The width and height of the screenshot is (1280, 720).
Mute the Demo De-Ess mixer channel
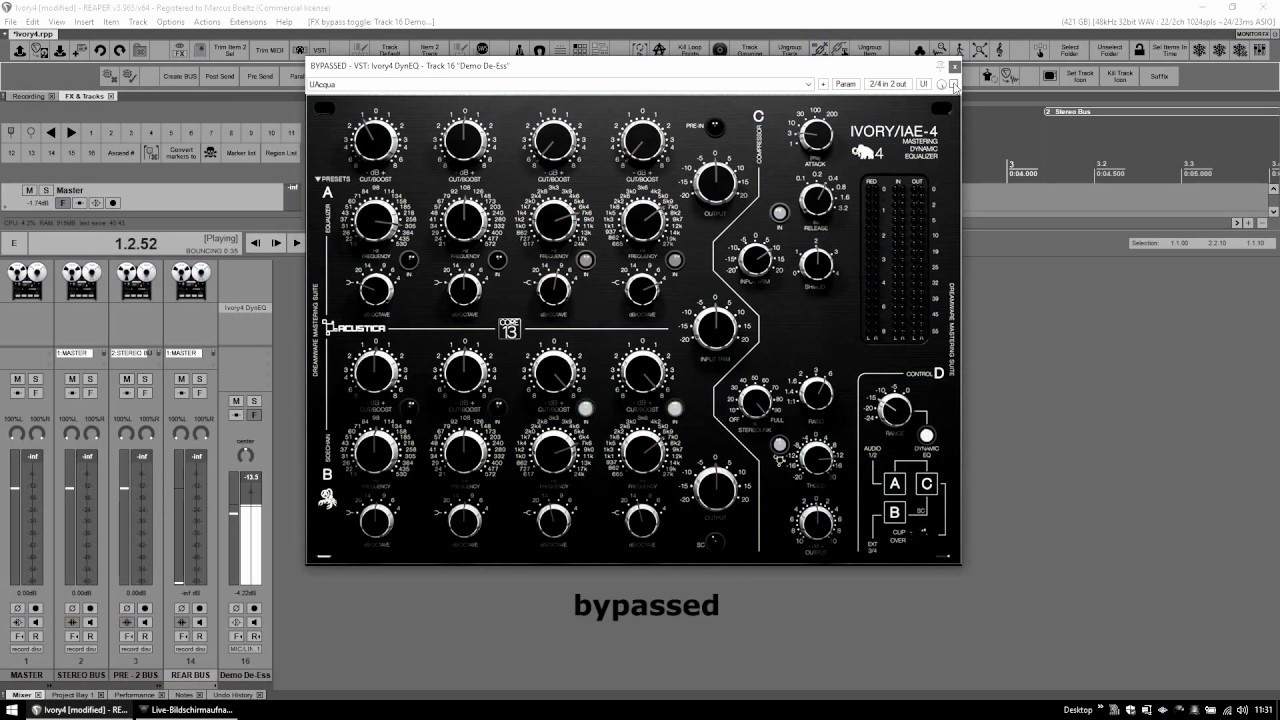click(x=236, y=401)
